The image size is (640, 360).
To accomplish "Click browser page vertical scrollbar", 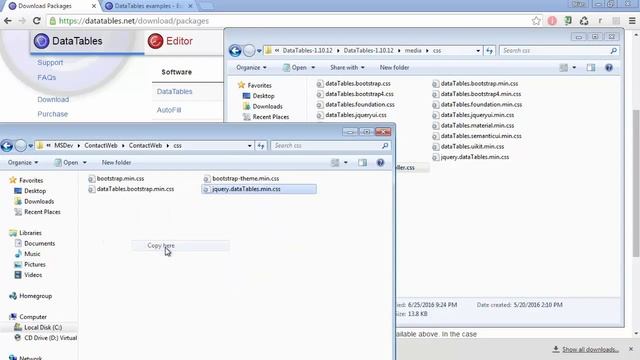I will tap(636, 184).
